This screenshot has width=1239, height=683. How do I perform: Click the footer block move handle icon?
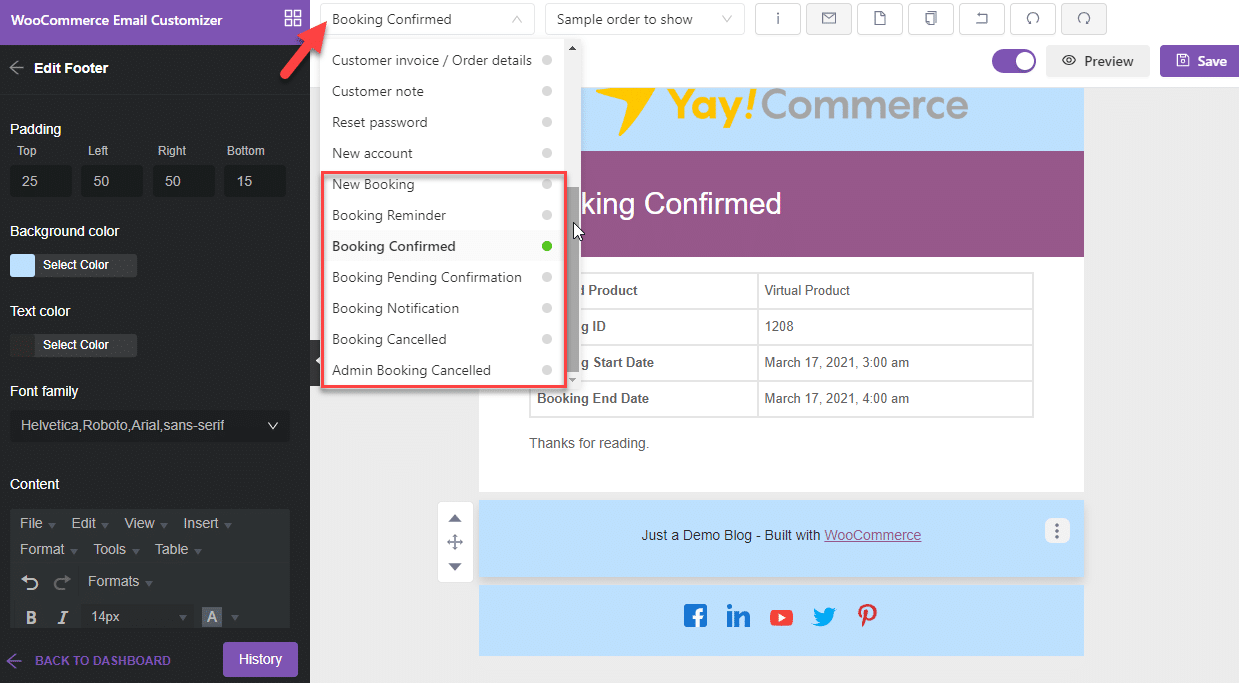click(455, 542)
